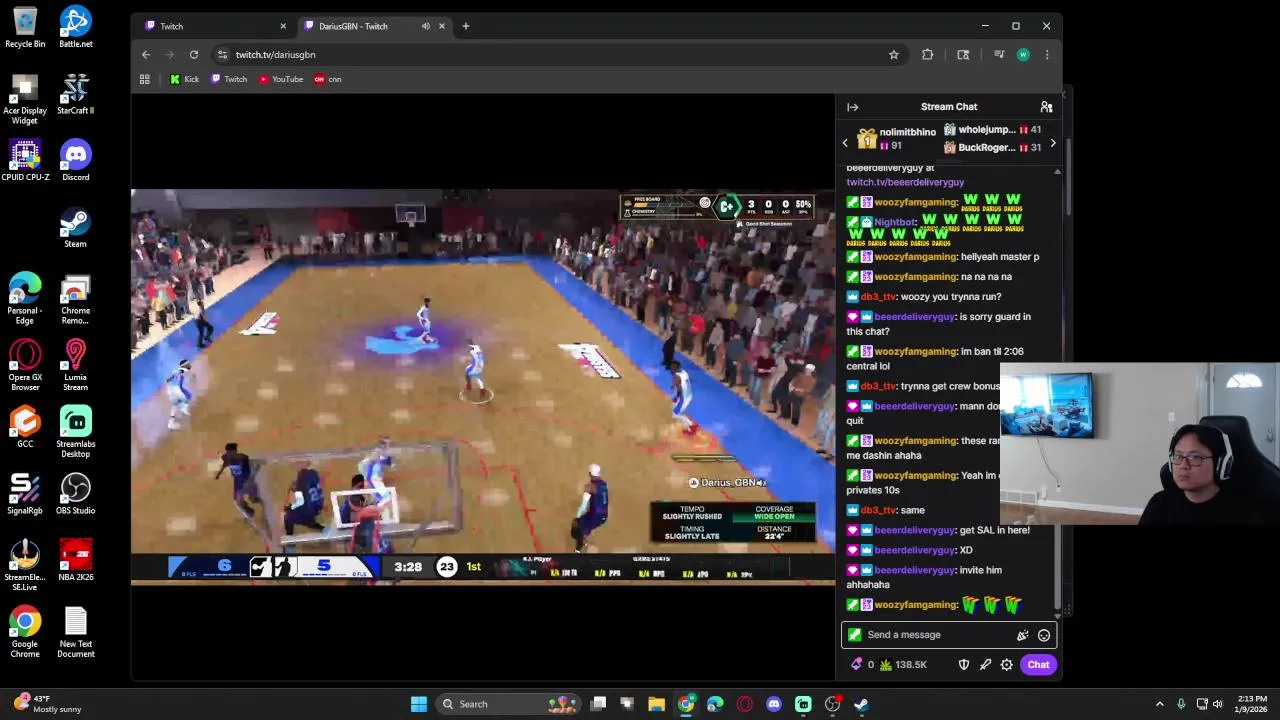Show previous gift leaderboard entry
The image size is (1280, 720).
click(x=845, y=143)
